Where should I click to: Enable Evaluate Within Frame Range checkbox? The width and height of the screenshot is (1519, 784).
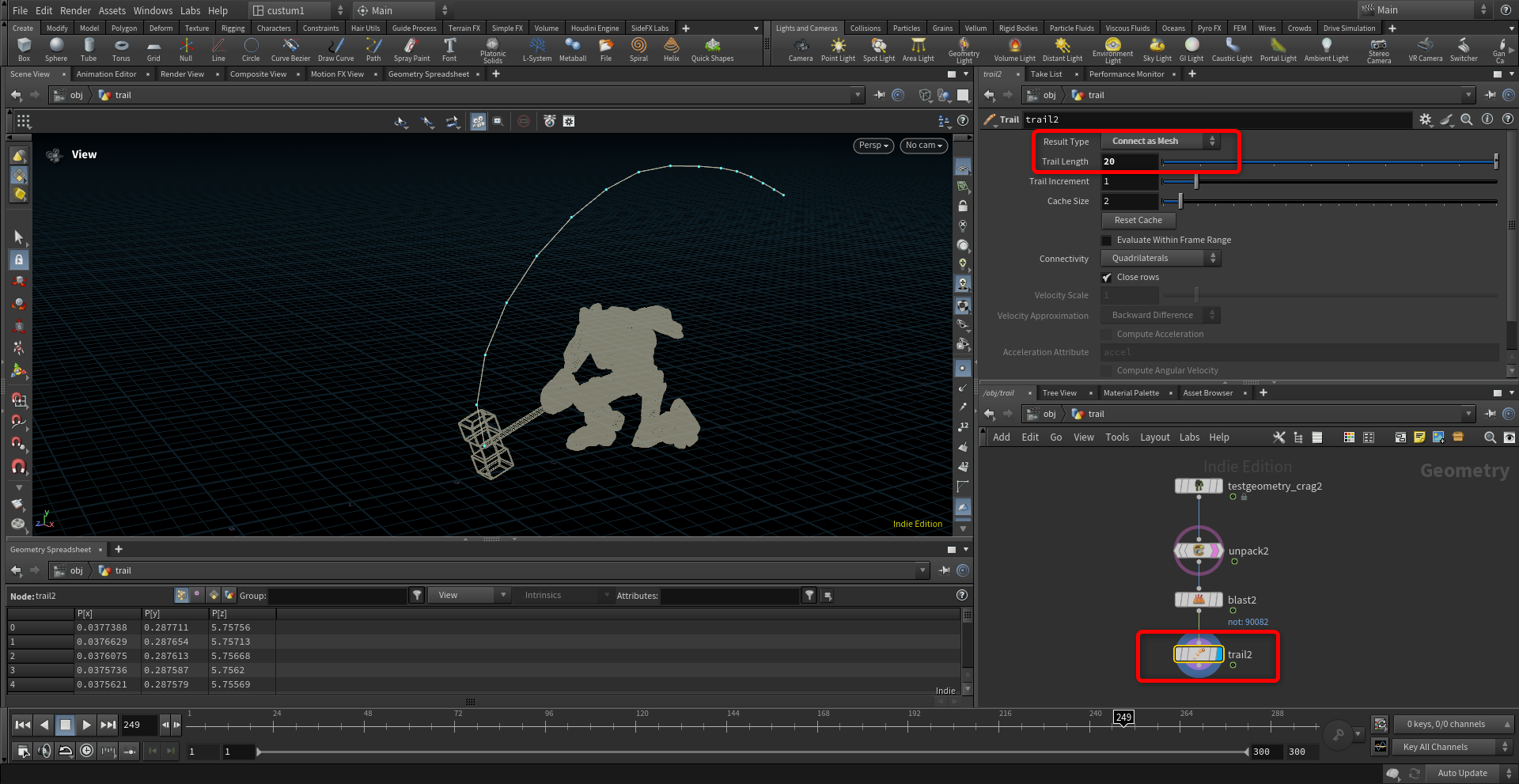coord(1107,241)
